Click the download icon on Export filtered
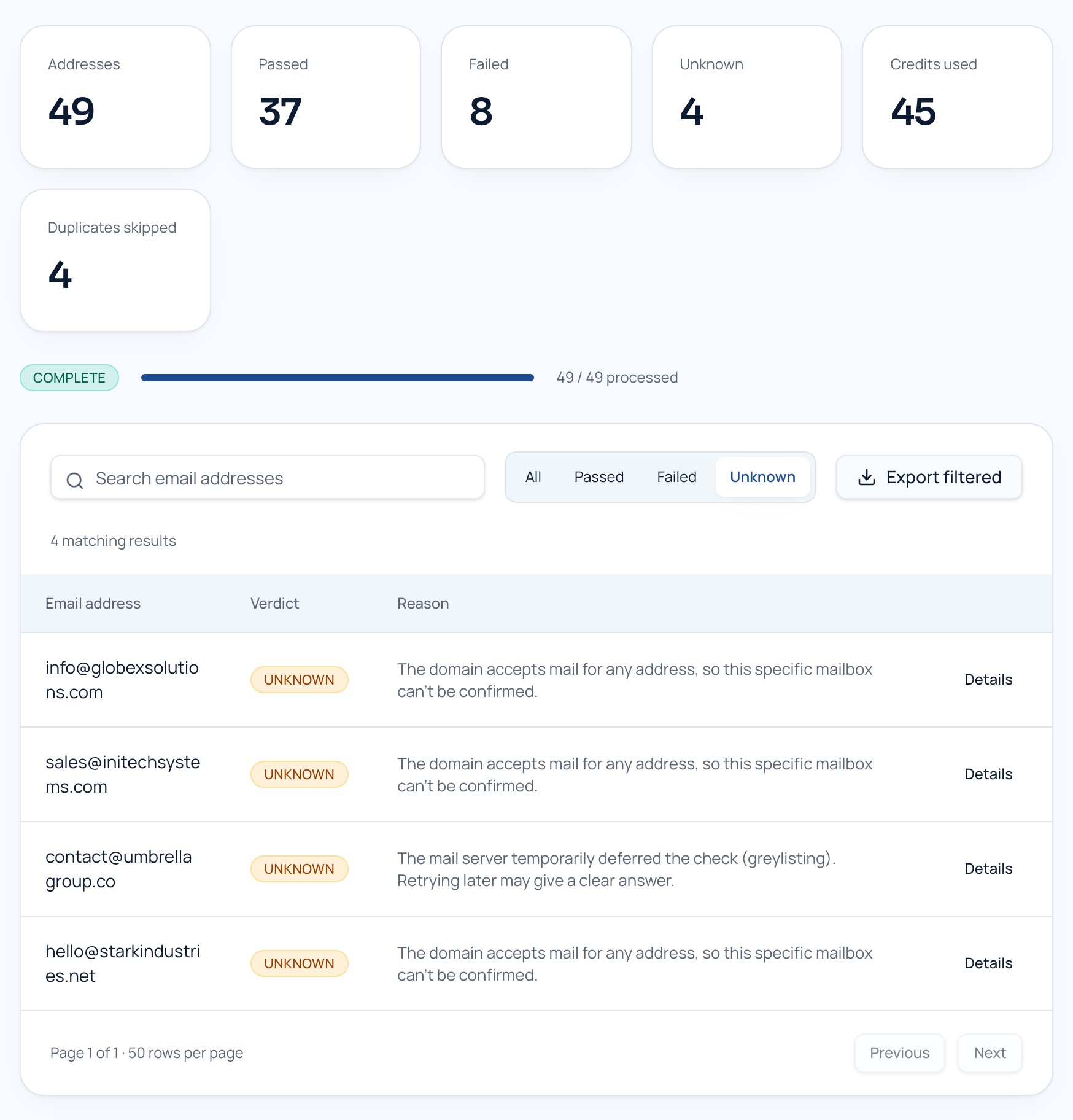 pyautogui.click(x=866, y=477)
